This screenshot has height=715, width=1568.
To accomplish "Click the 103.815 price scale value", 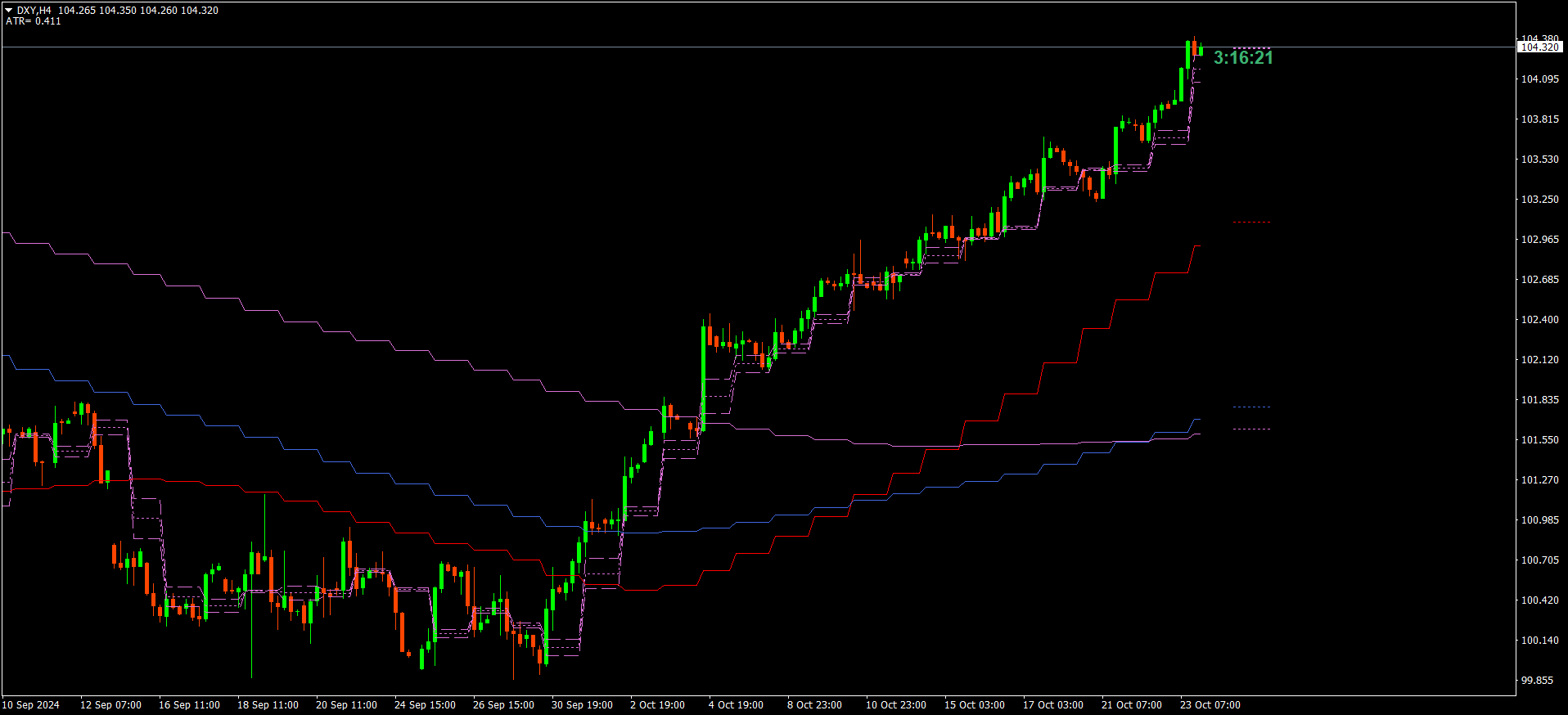I will coord(1539,119).
